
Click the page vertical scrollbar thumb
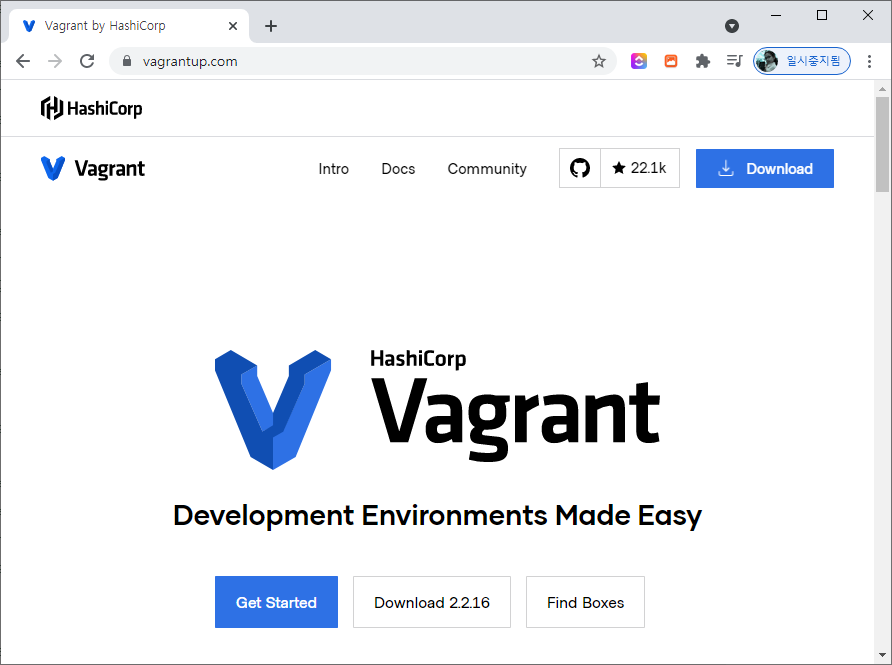pyautogui.click(x=882, y=144)
